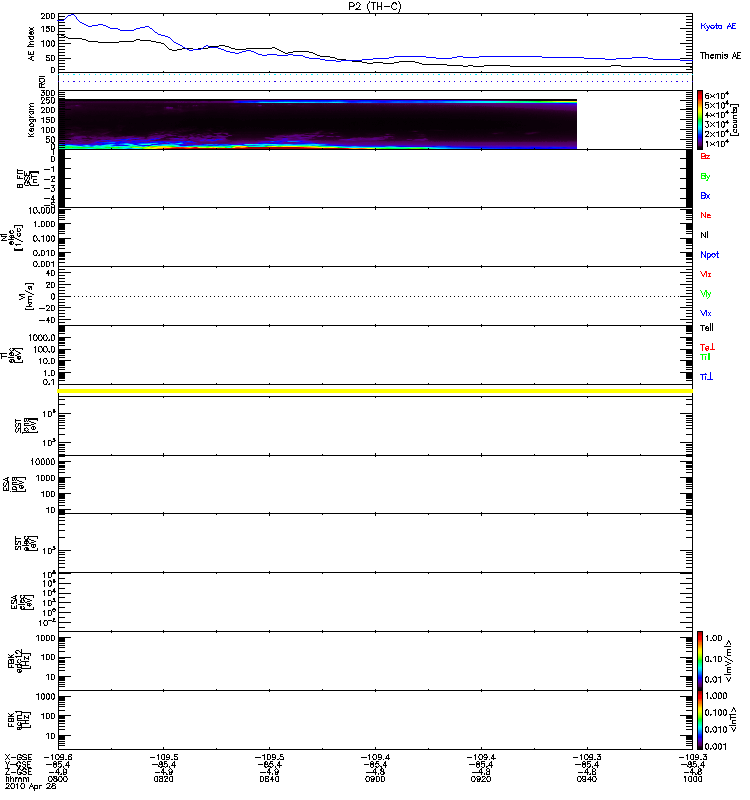Click the green "Ti‖" legend label

tap(705, 357)
